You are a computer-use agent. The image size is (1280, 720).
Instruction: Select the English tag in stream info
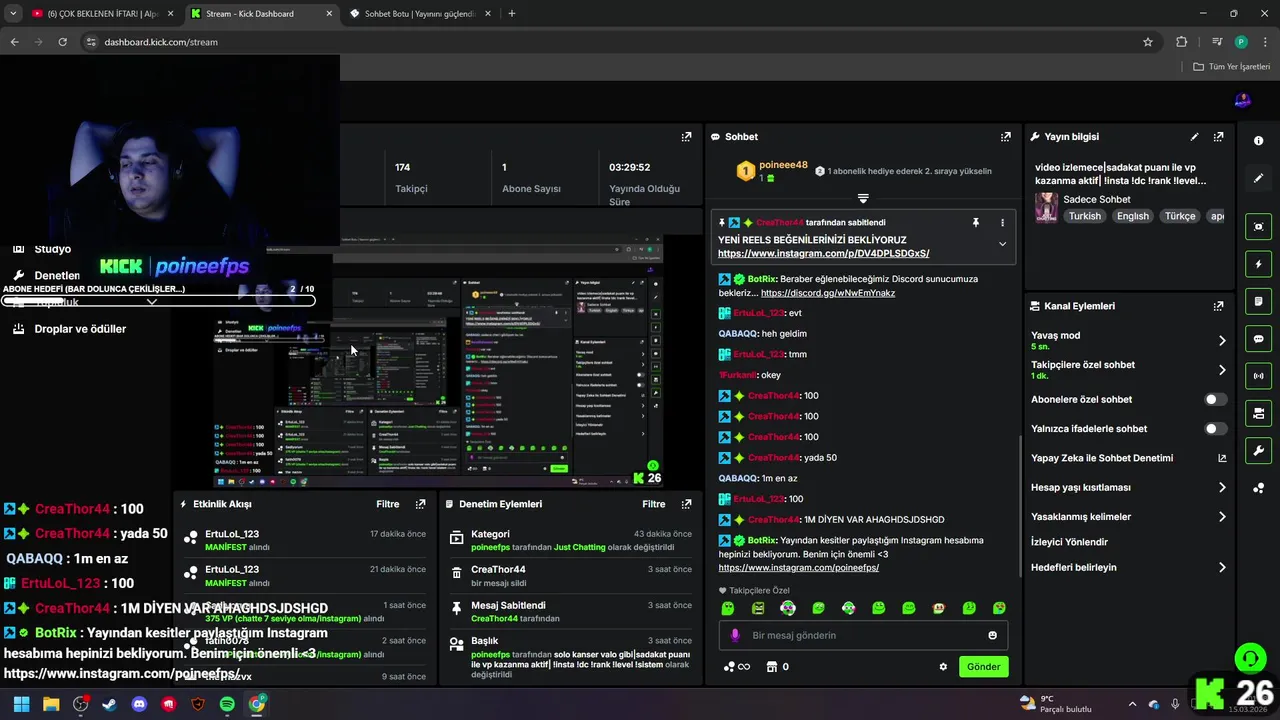(x=1133, y=216)
